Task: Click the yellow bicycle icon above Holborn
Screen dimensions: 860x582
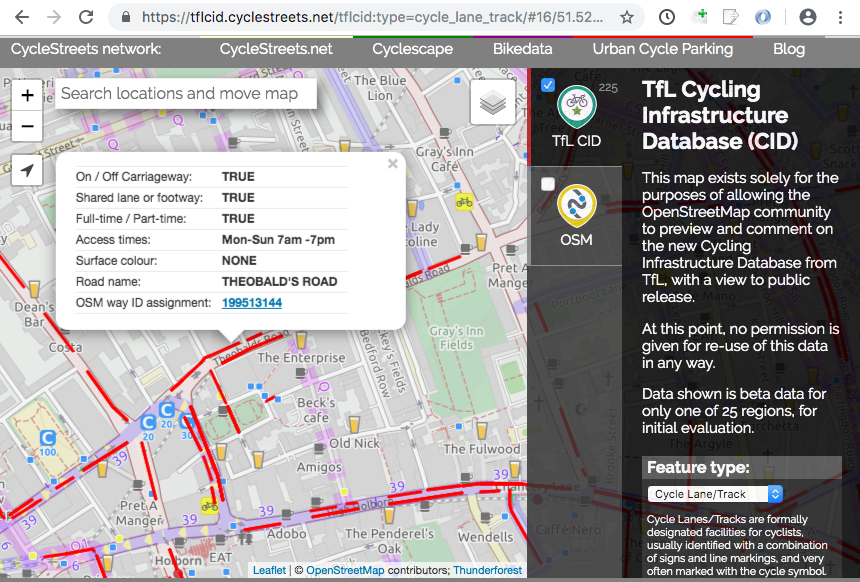Action: pos(209,505)
